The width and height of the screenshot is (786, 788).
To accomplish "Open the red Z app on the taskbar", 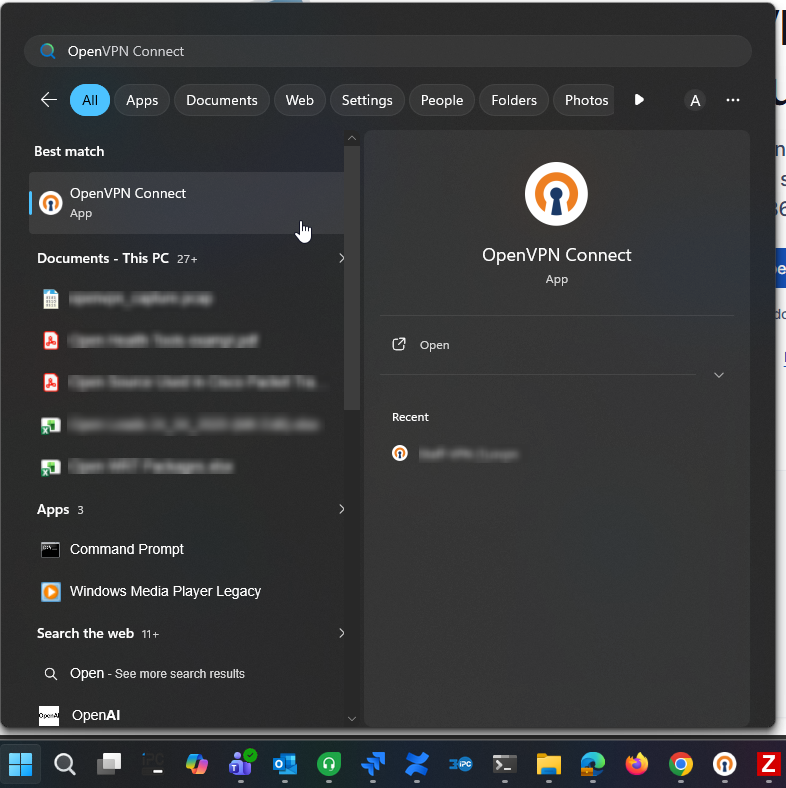I will pyautogui.click(x=768, y=764).
